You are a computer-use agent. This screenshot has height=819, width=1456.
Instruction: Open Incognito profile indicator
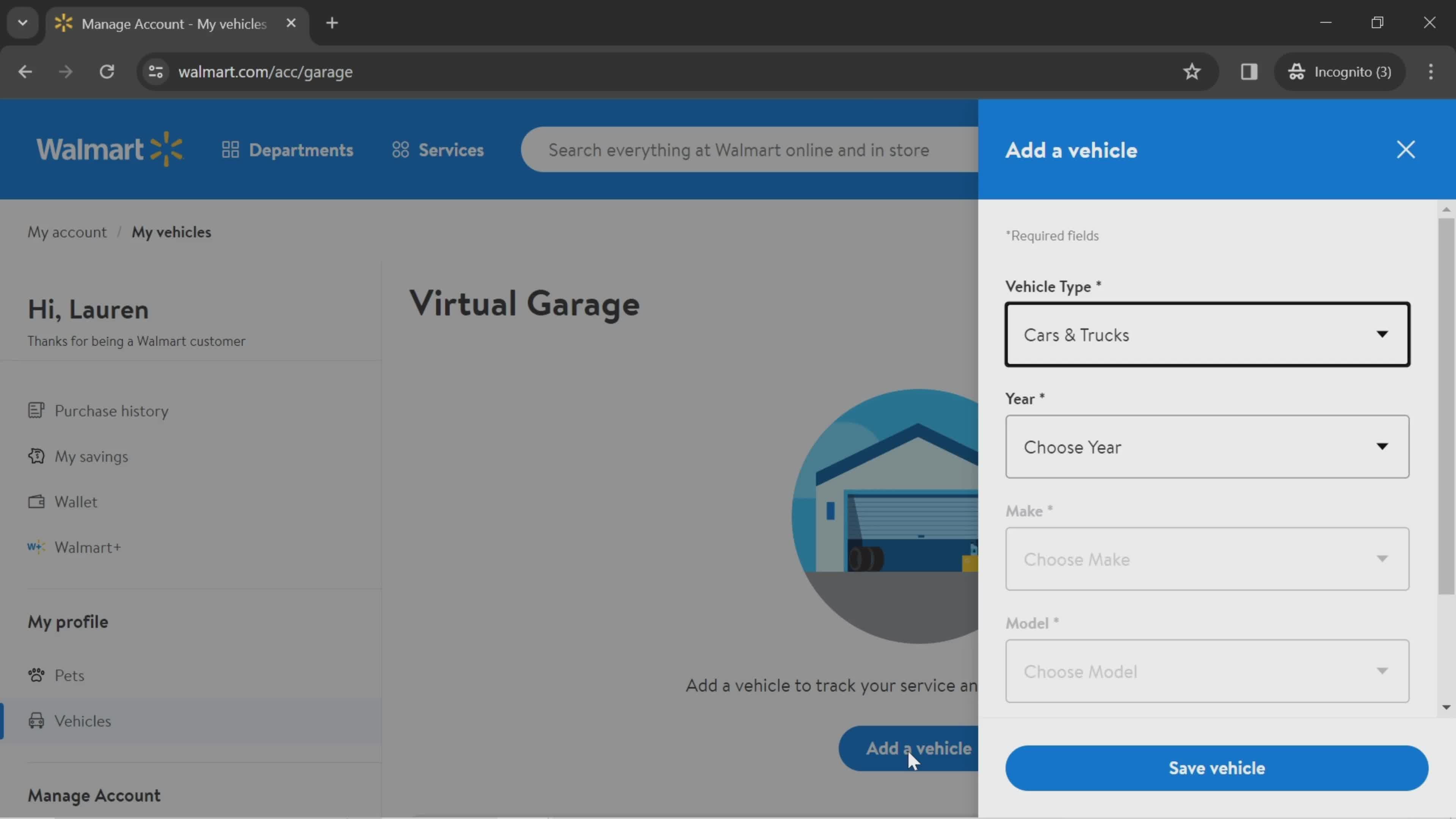pos(1340,72)
